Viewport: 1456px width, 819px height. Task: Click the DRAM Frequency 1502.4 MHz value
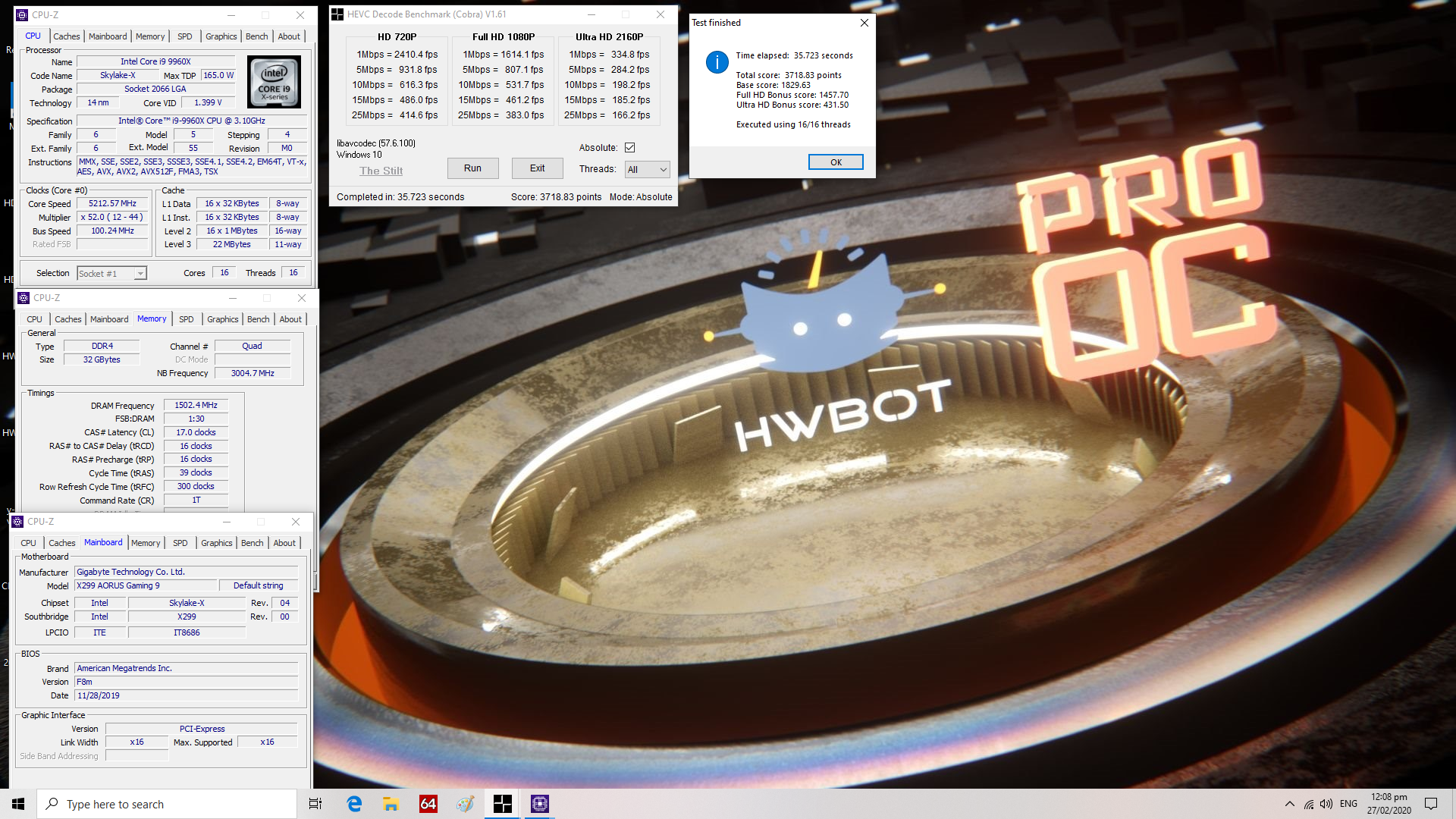click(196, 406)
